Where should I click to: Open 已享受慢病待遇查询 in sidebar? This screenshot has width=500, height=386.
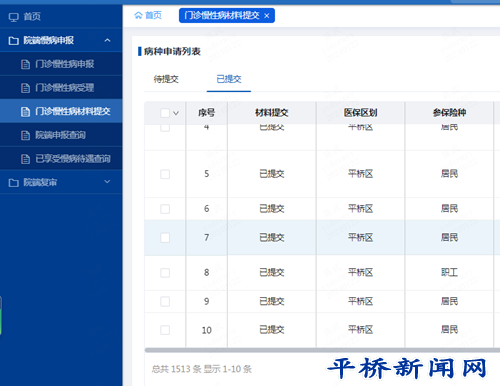click(61, 159)
